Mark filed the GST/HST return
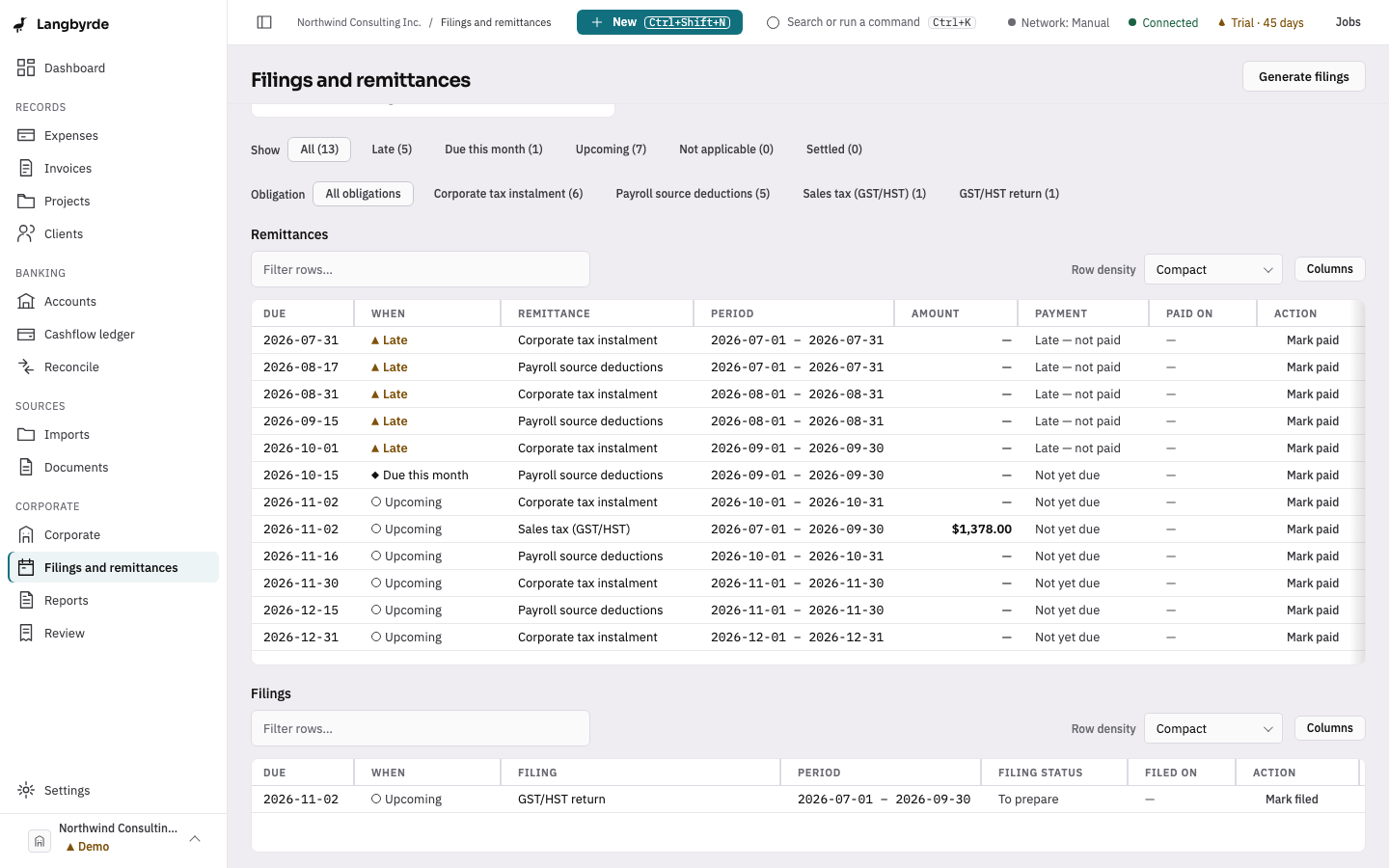 click(x=1292, y=800)
